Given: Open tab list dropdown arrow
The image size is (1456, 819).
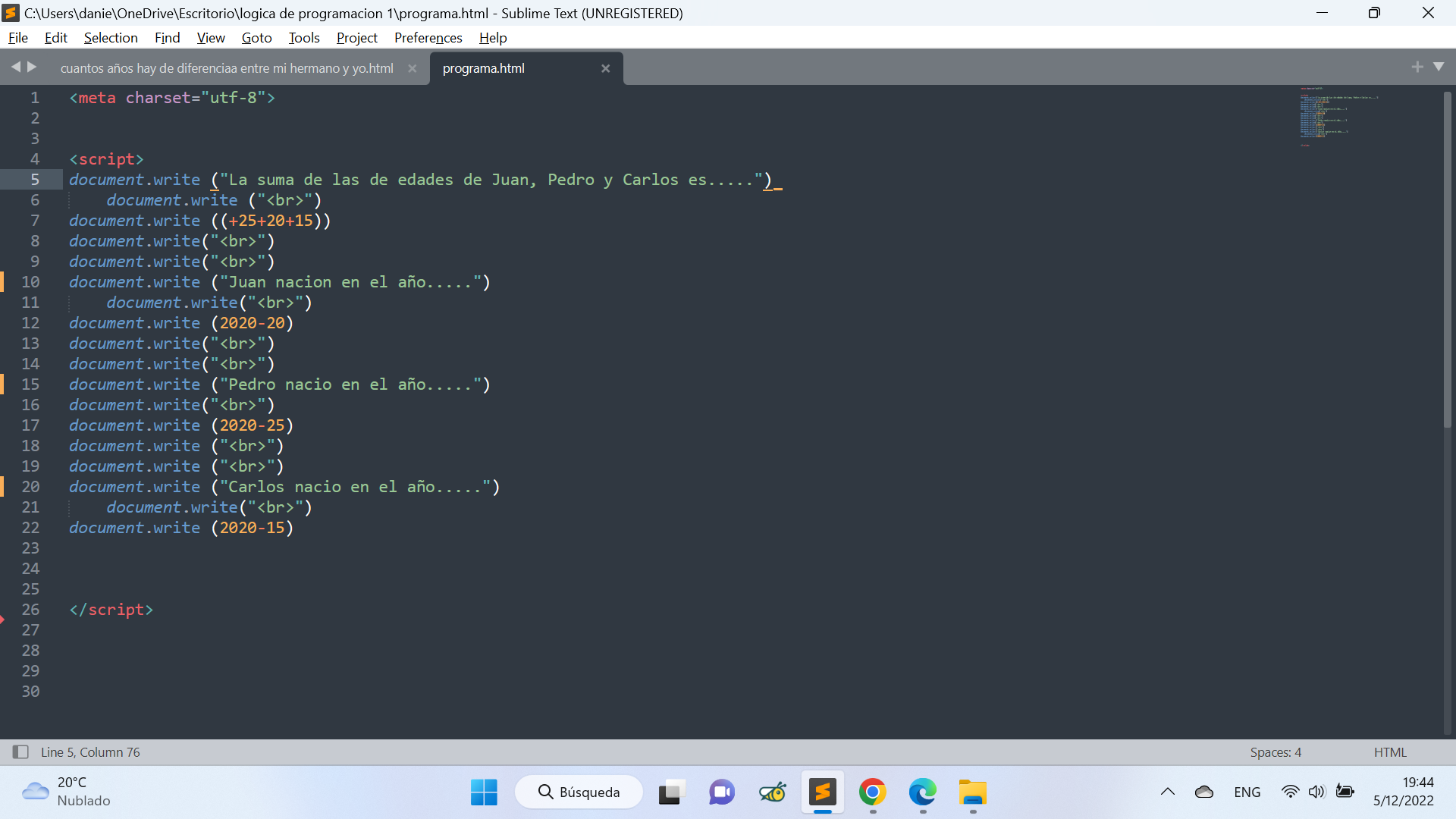Looking at the screenshot, I should click(x=1439, y=67).
